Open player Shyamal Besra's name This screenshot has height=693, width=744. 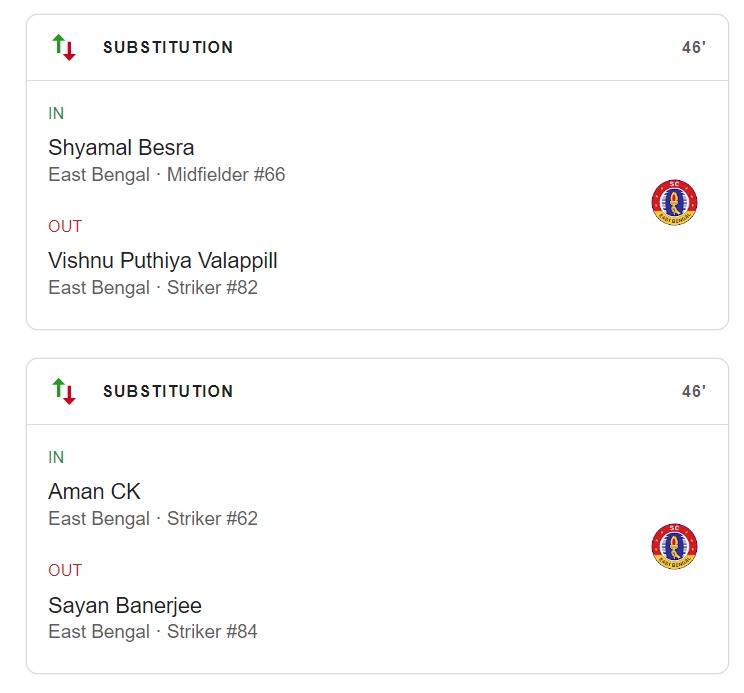tap(121, 148)
